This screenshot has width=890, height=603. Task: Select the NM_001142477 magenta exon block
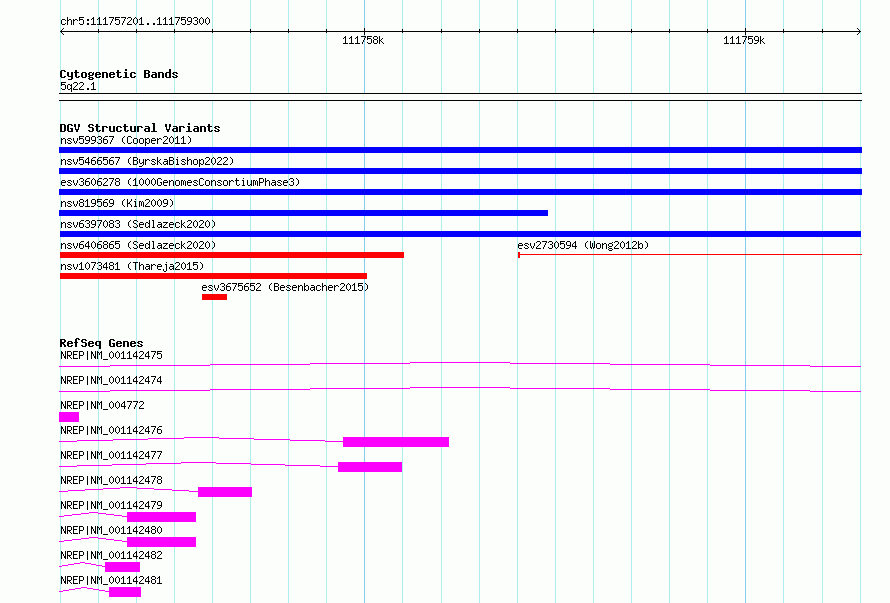click(370, 467)
